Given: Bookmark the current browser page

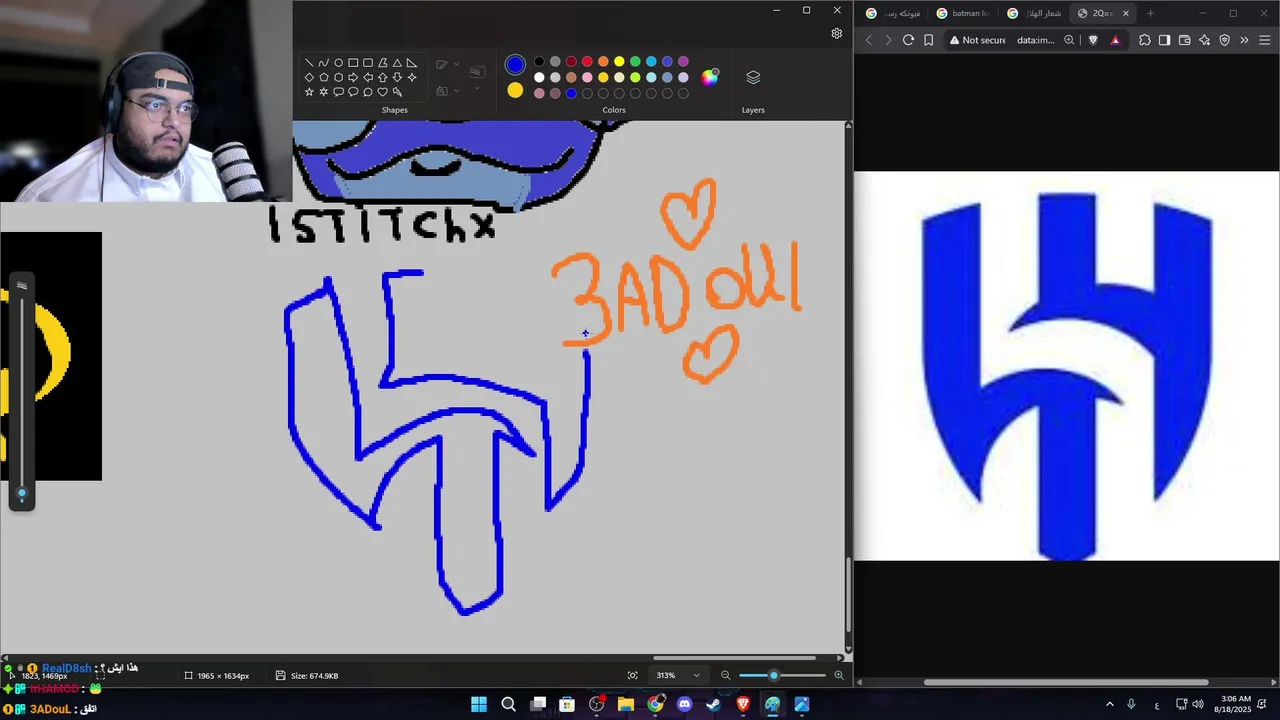Looking at the screenshot, I should pyautogui.click(x=928, y=40).
